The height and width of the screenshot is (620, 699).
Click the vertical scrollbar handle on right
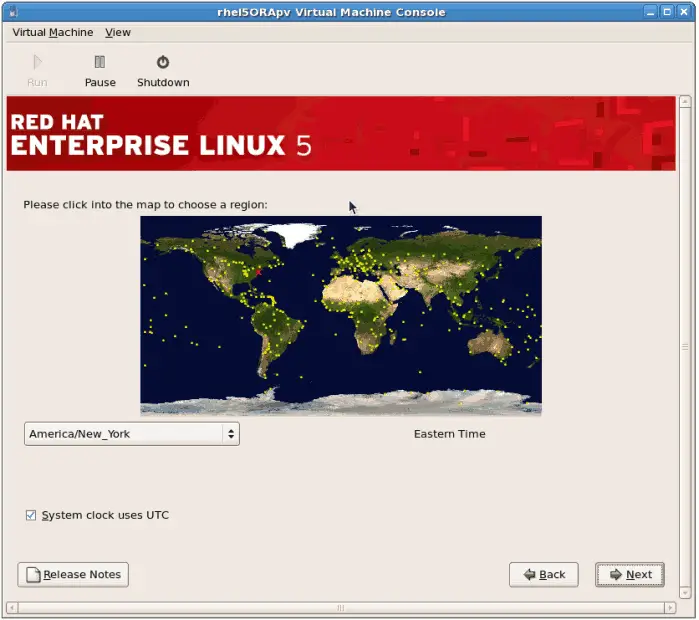[x=685, y=347]
